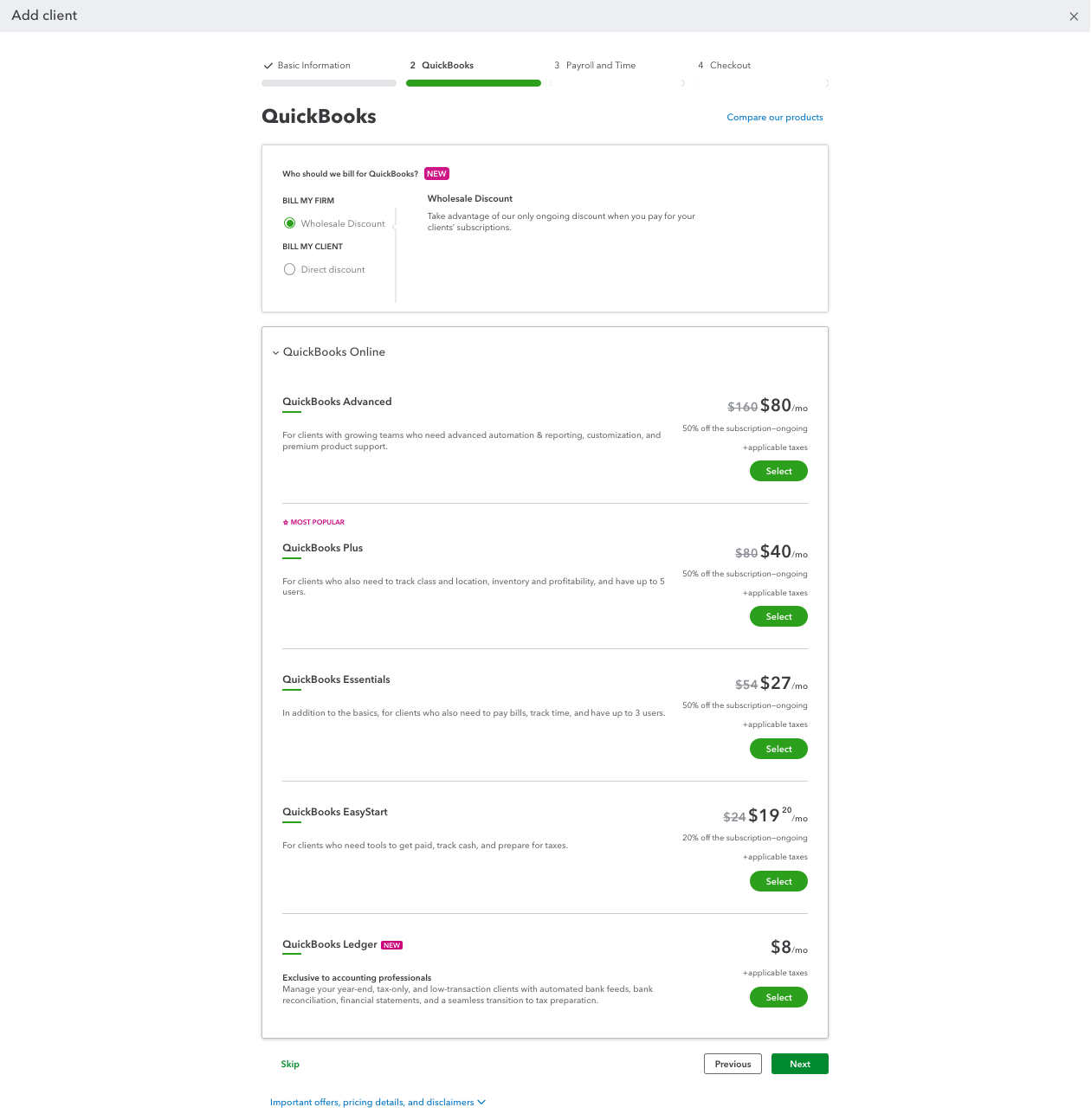Click the NEW badge next to QuickBooks Ledger
Viewport: 1091px width, 1120px height.
(391, 944)
